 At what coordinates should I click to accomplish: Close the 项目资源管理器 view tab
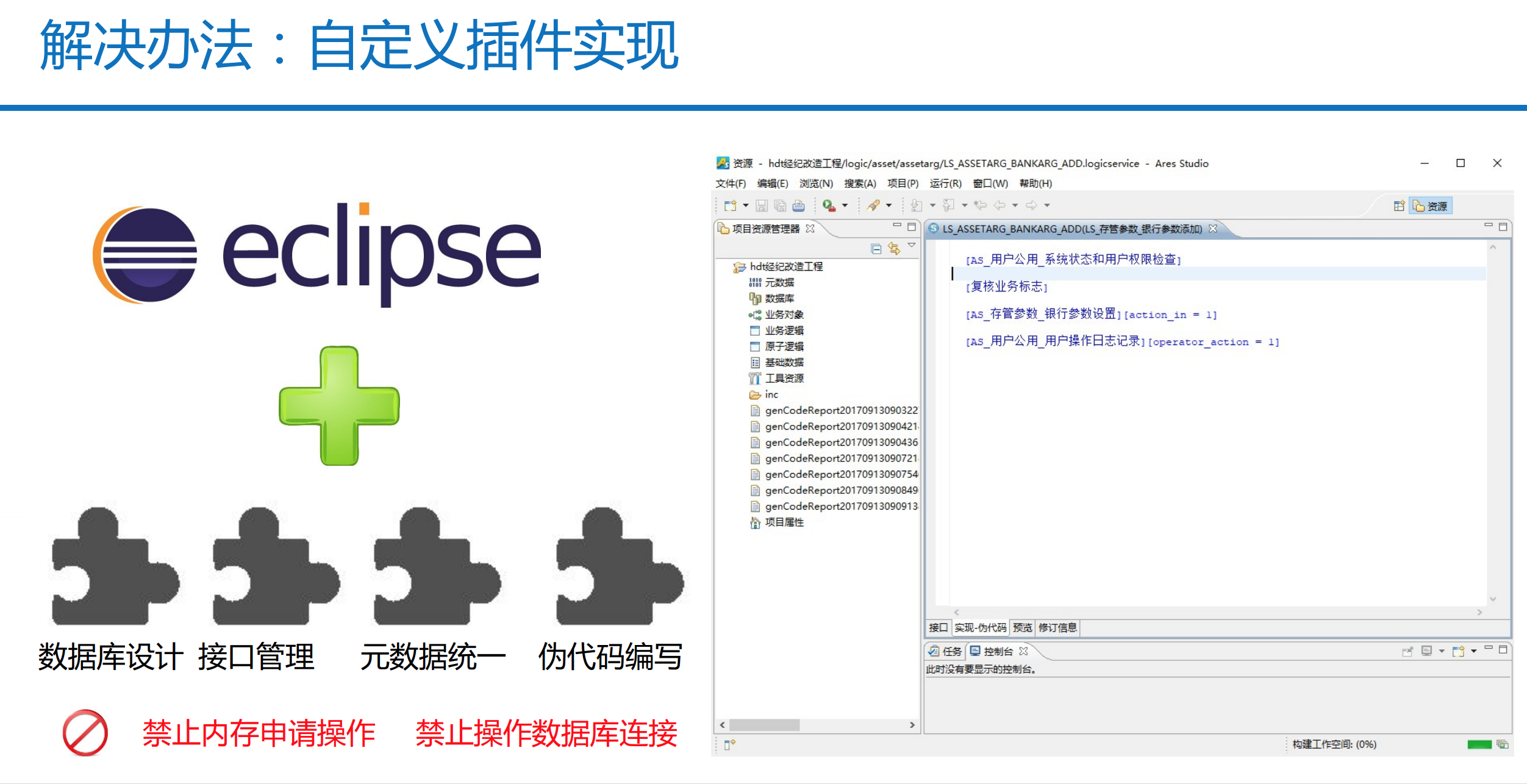click(x=810, y=229)
